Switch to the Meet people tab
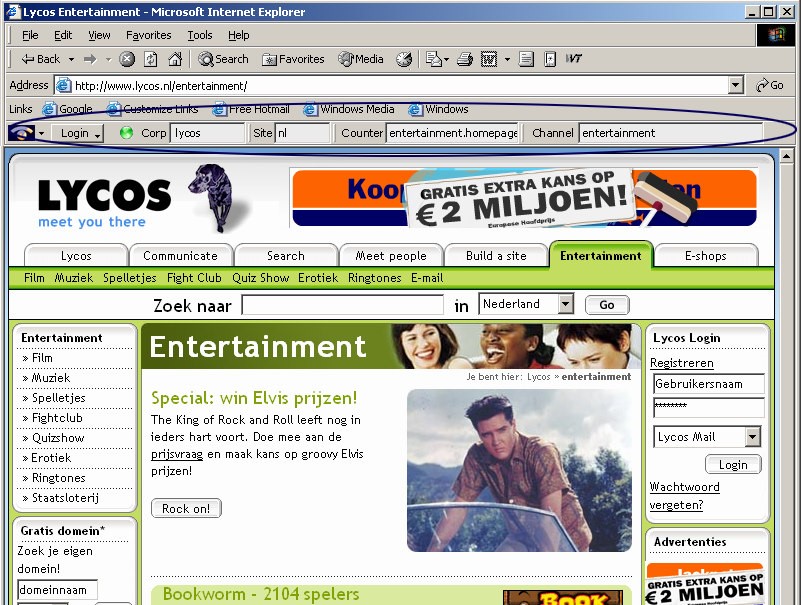The image size is (801, 605). coord(391,255)
